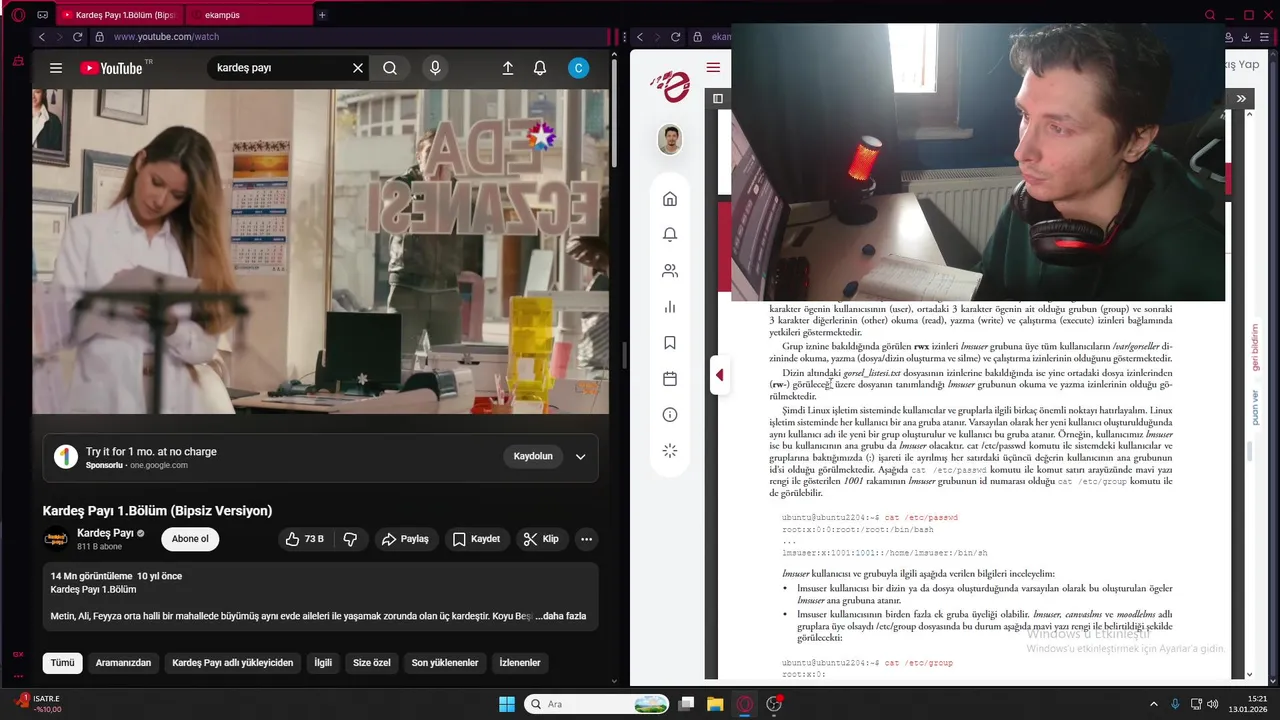Open ekampüs bookmark sidebar icon
This screenshot has height=720, width=1280.
[670, 343]
